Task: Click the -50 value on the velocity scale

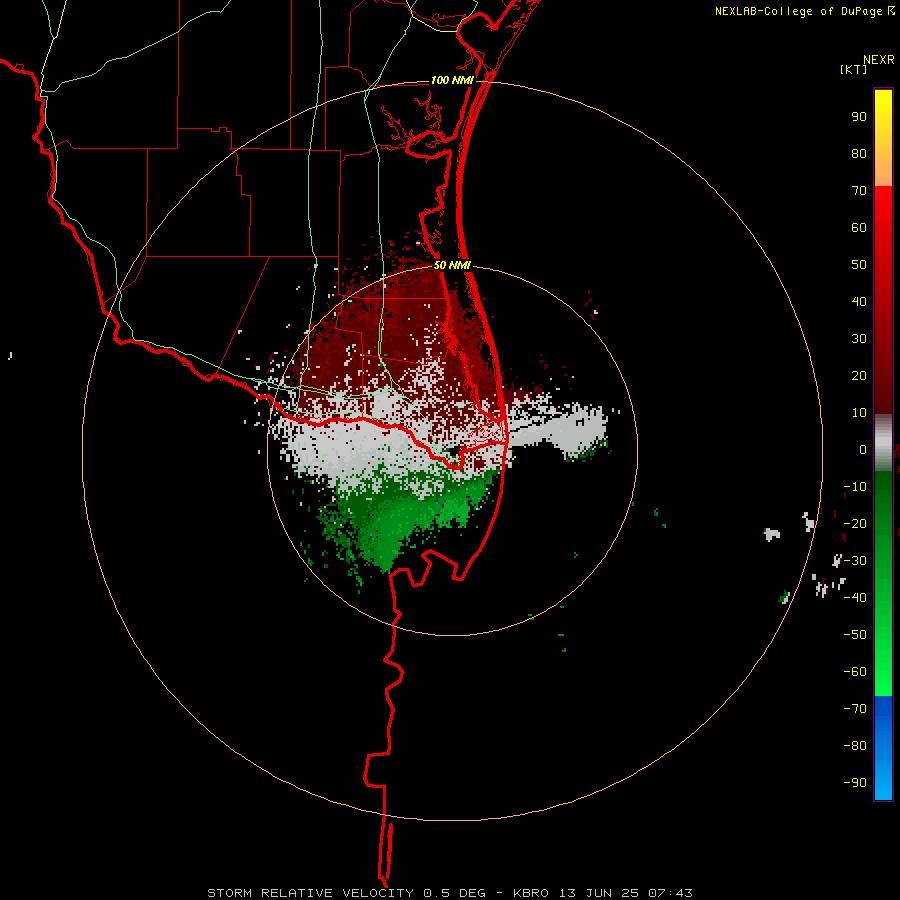Action: 855,635
